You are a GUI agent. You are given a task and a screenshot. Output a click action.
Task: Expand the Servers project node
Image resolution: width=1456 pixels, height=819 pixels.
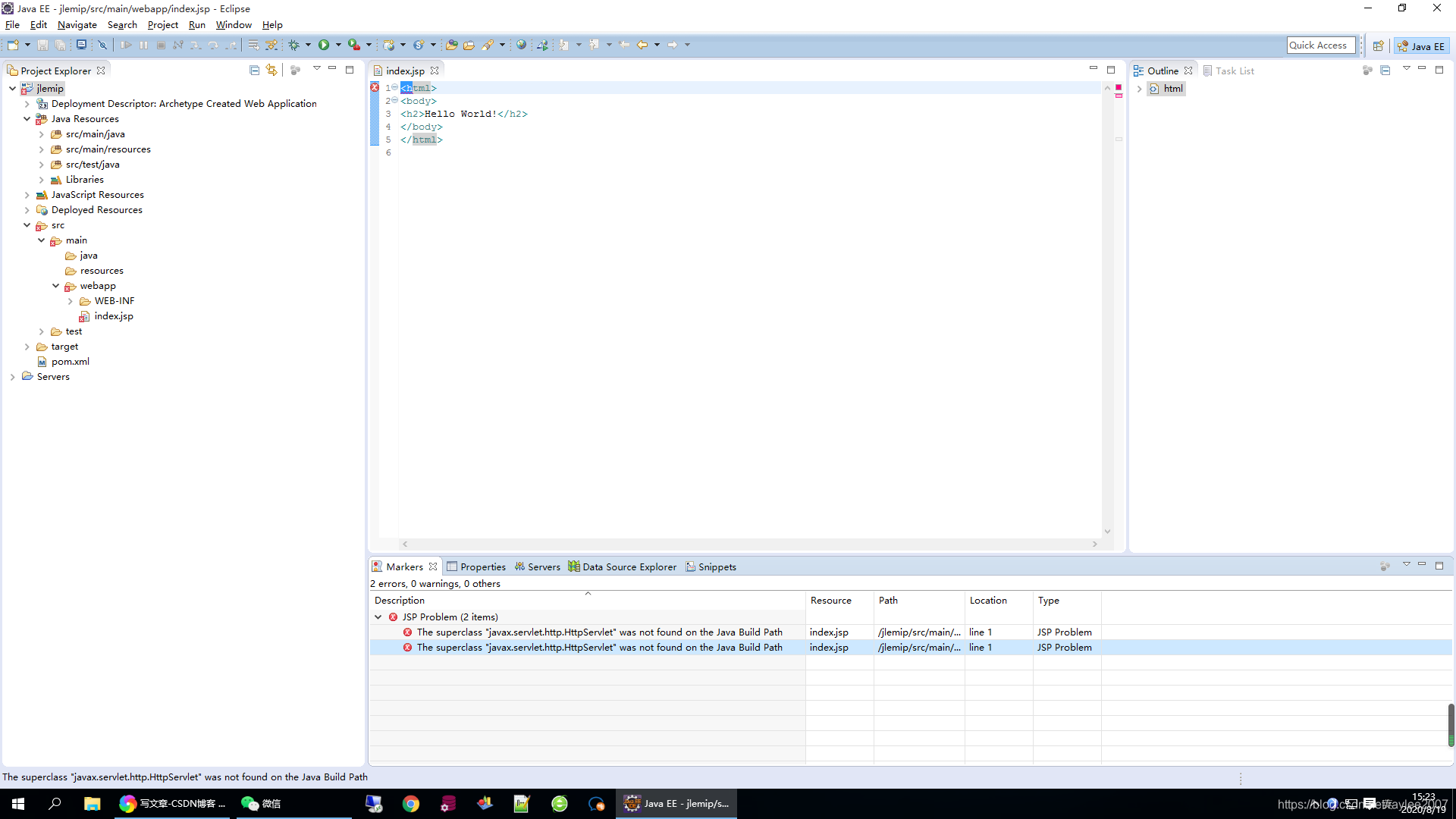(13, 377)
